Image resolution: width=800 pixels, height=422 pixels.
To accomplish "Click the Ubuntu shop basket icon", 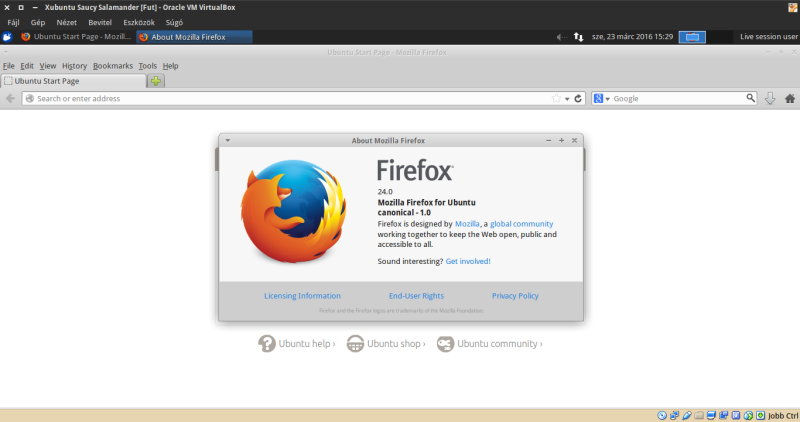I will (355, 343).
